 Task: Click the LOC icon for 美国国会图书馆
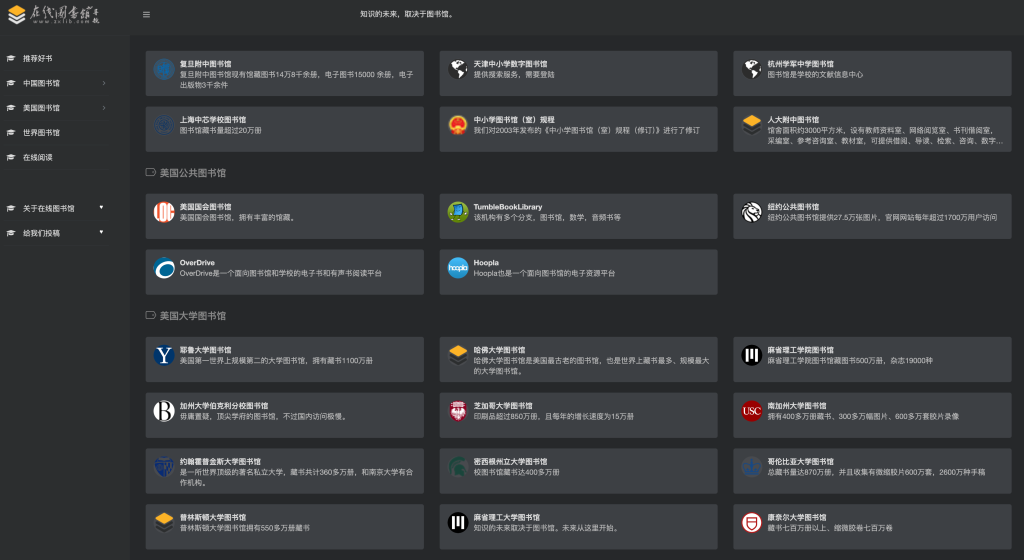(x=164, y=212)
